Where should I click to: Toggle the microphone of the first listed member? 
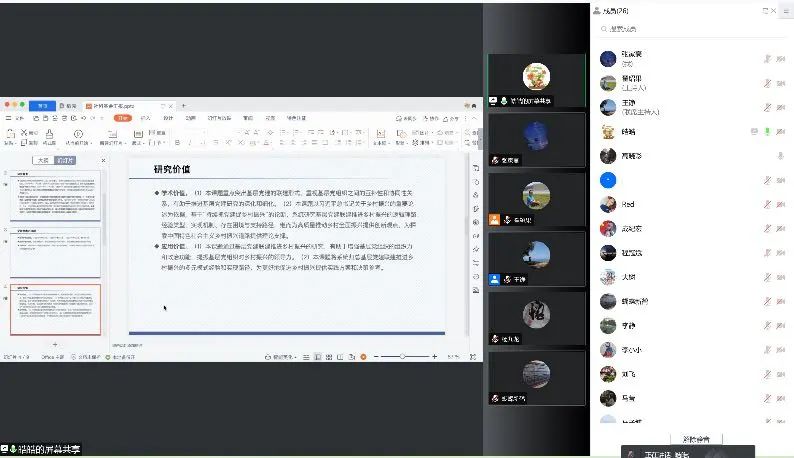[767, 59]
